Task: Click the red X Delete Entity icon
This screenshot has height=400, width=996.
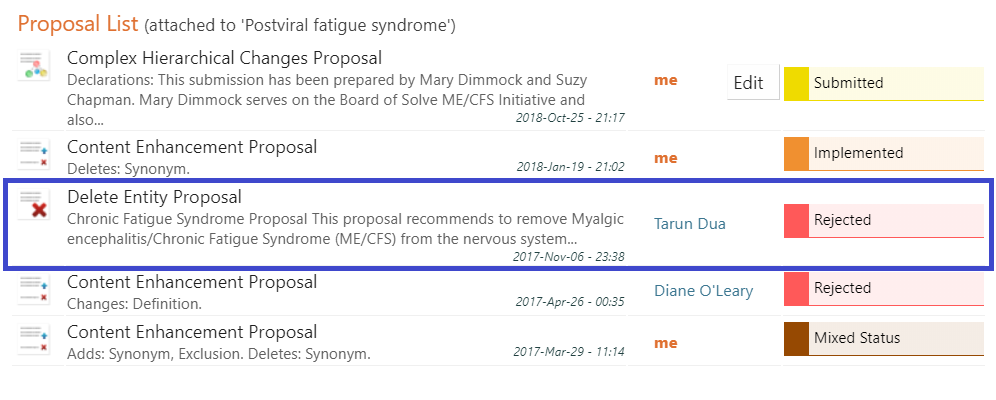Action: coord(34,205)
